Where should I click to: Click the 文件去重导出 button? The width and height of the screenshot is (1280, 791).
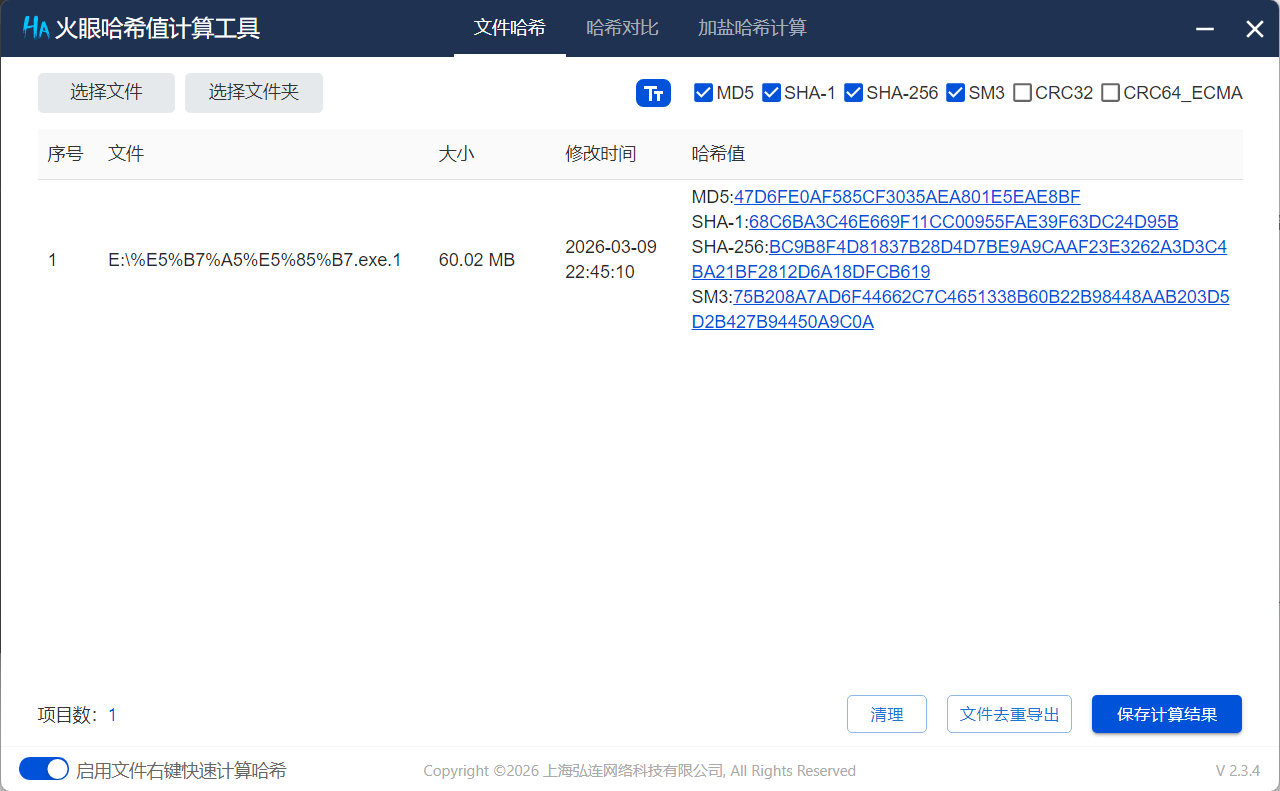pos(1009,714)
